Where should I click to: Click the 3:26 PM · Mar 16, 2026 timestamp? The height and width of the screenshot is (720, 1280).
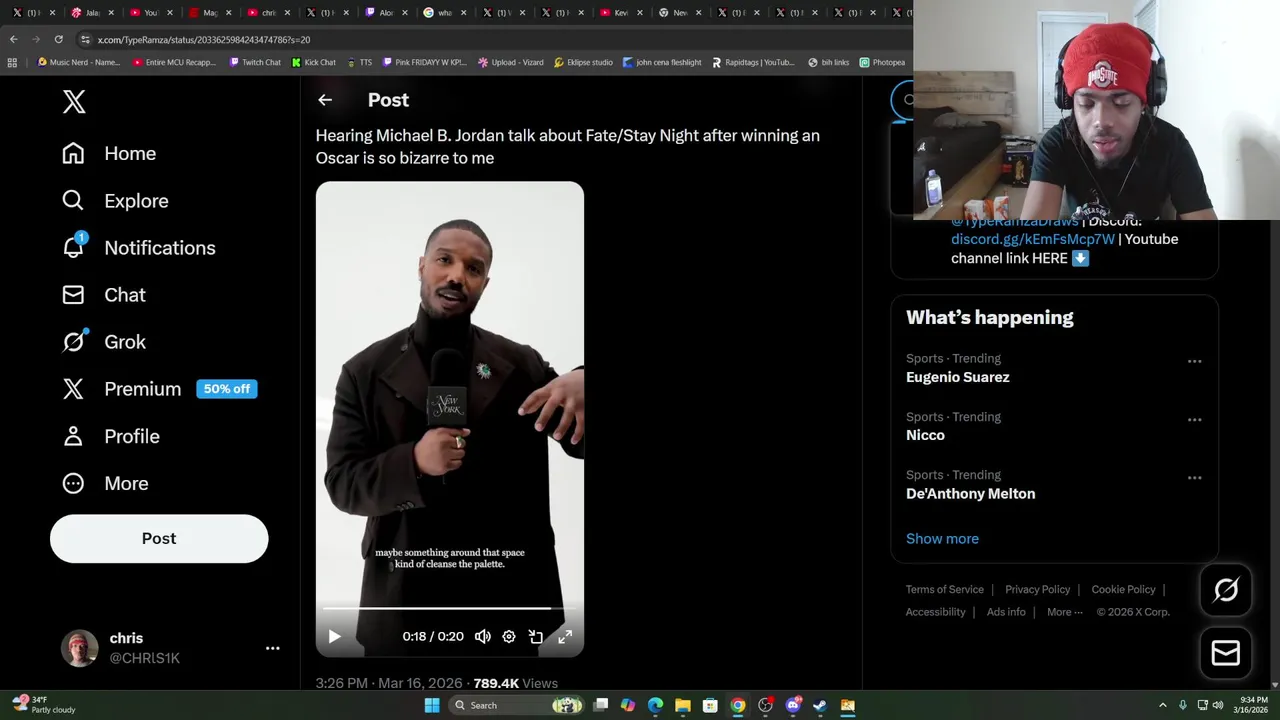389,683
